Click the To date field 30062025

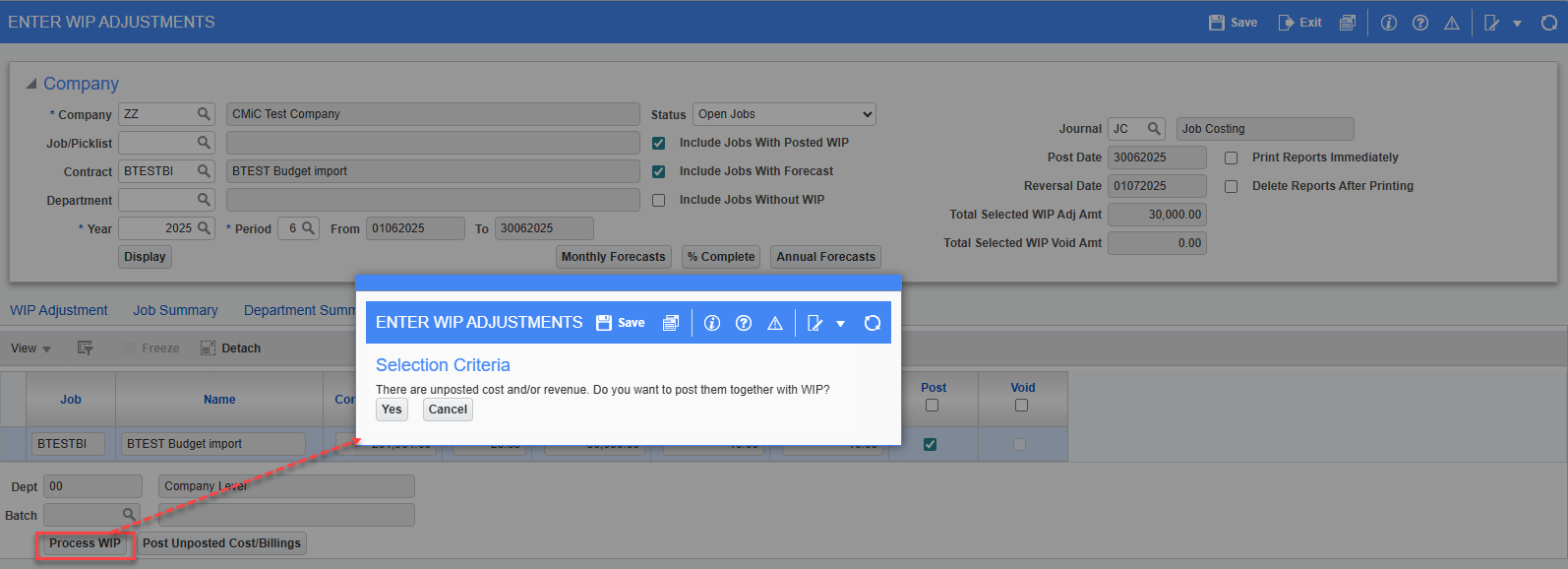point(544,228)
